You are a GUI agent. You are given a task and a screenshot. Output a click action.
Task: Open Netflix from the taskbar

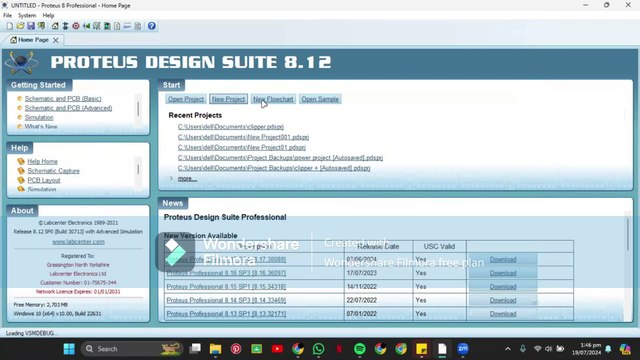(x=339, y=349)
